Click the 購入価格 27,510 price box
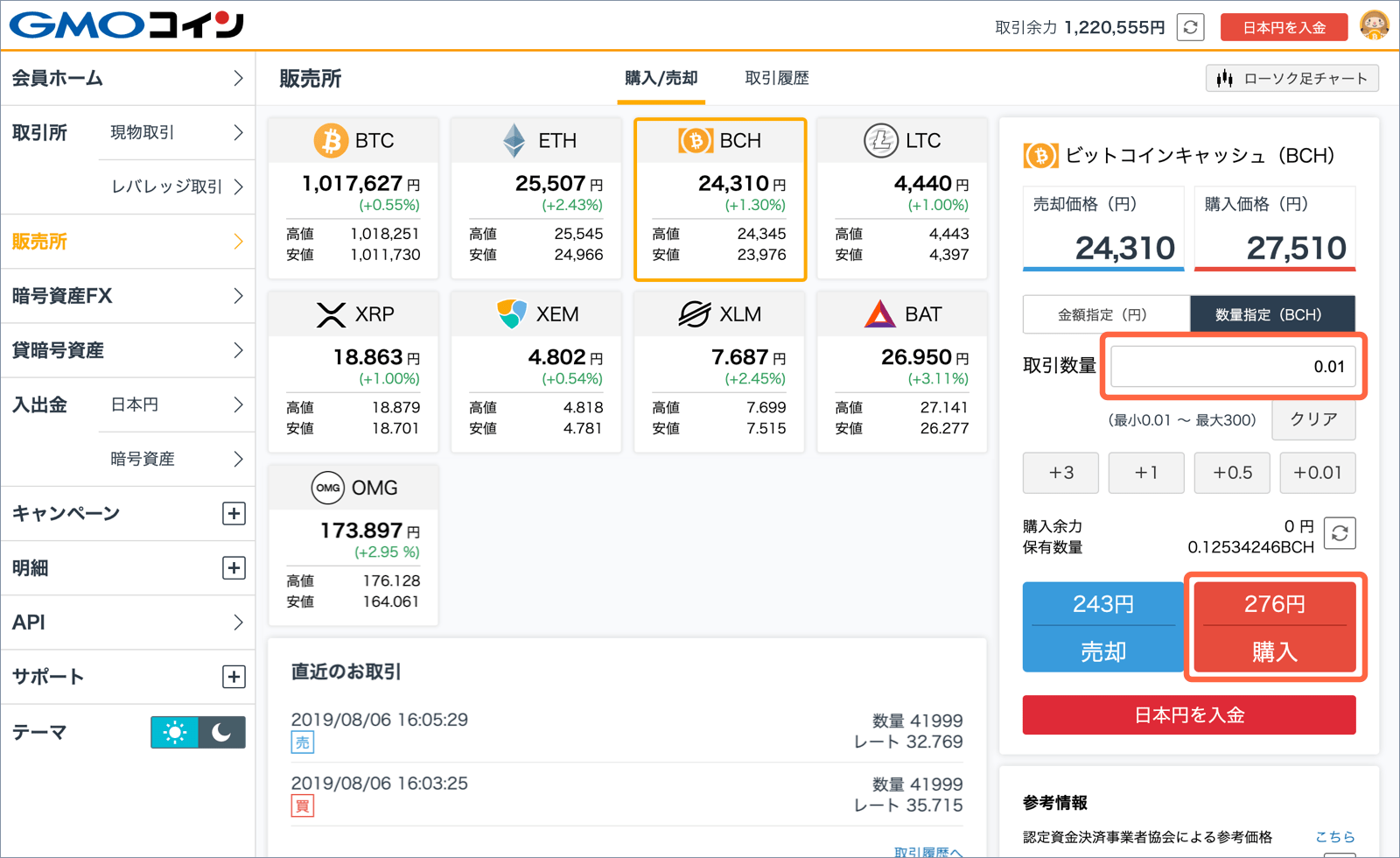This screenshot has height=858, width=1400. coord(1275,229)
